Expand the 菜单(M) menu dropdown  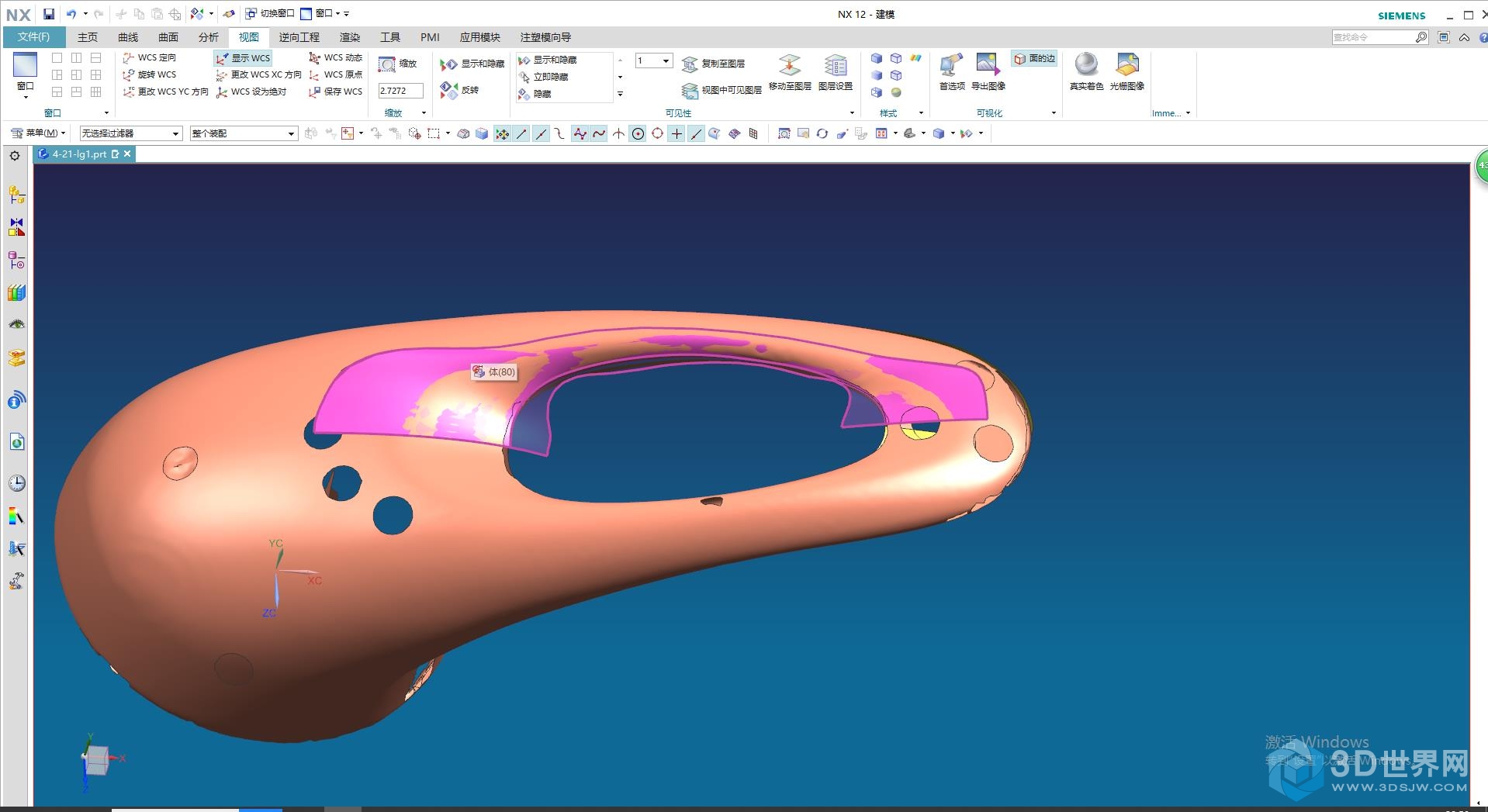[x=39, y=133]
